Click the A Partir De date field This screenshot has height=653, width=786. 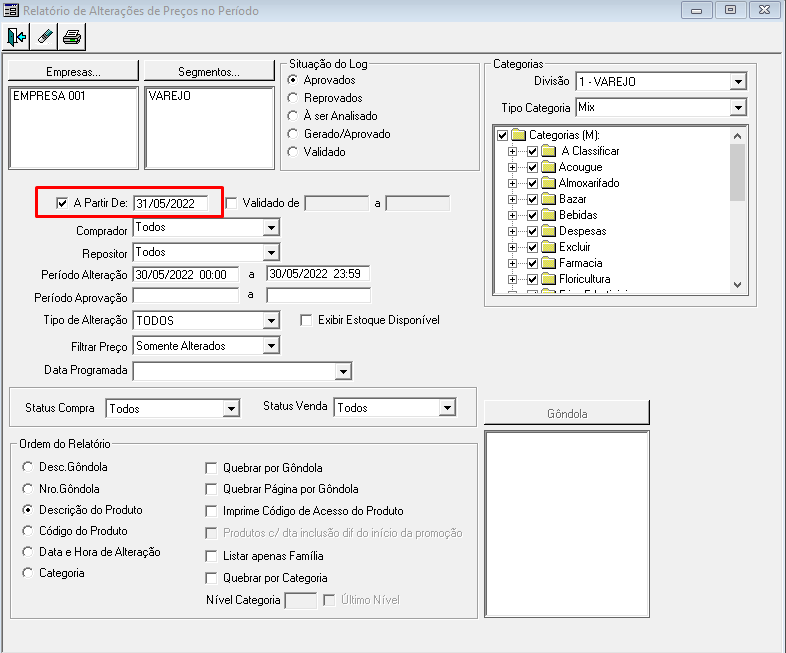(x=170, y=203)
